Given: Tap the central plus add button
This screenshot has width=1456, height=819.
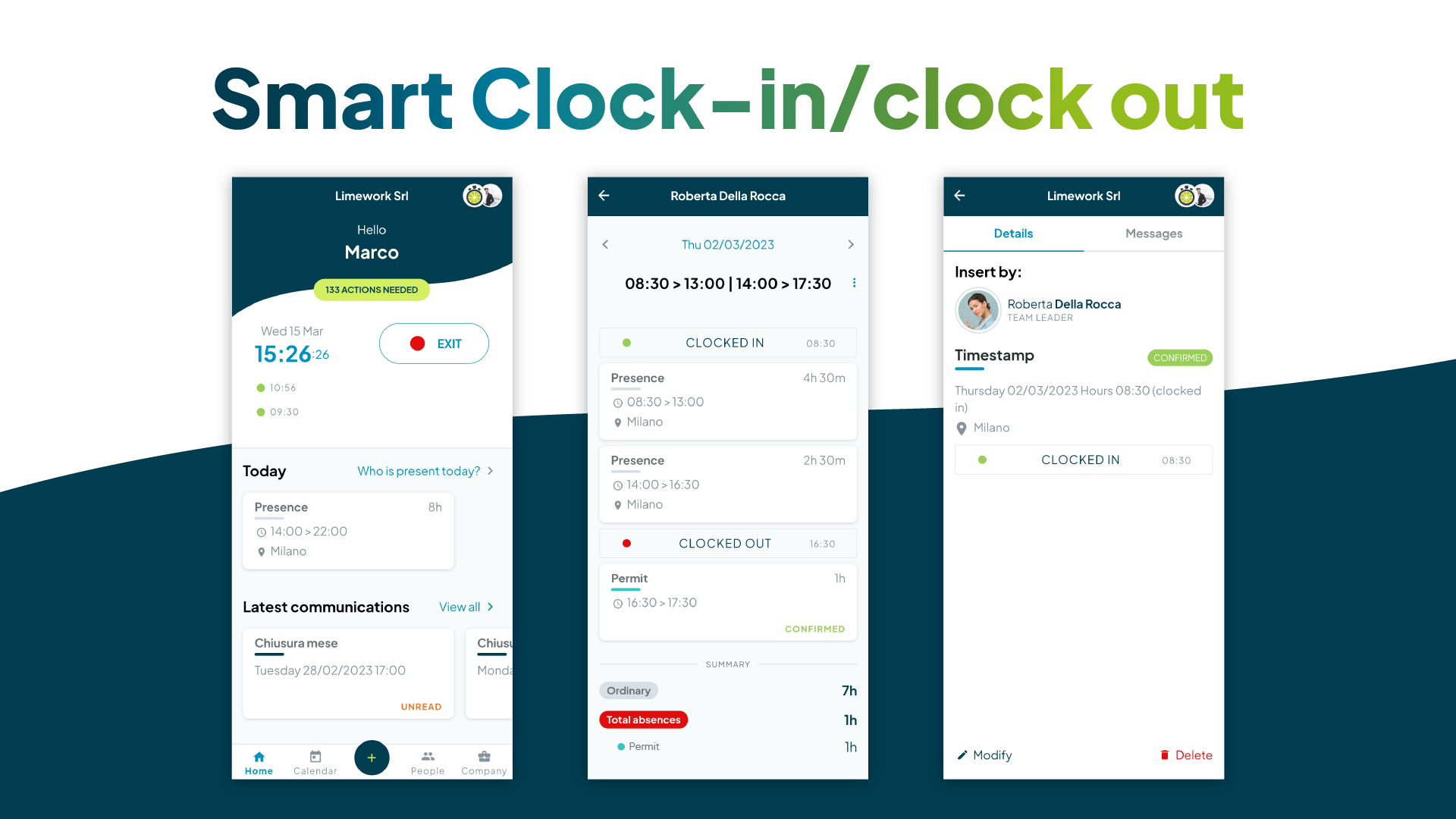Looking at the screenshot, I should [371, 757].
